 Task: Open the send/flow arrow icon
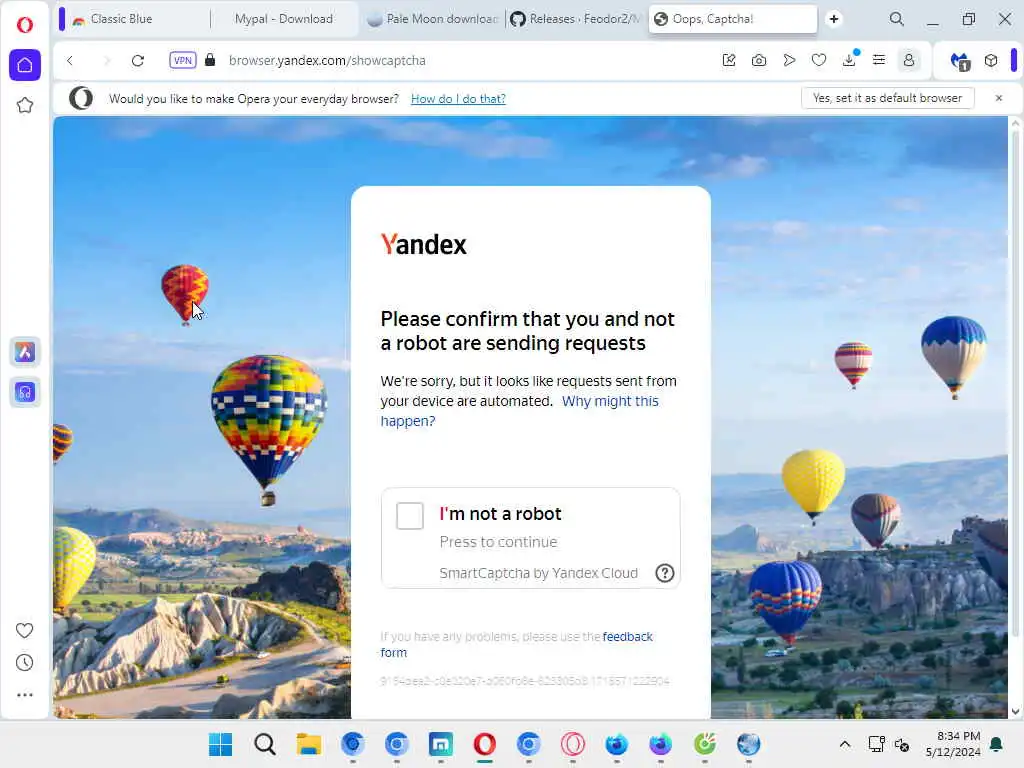click(789, 61)
